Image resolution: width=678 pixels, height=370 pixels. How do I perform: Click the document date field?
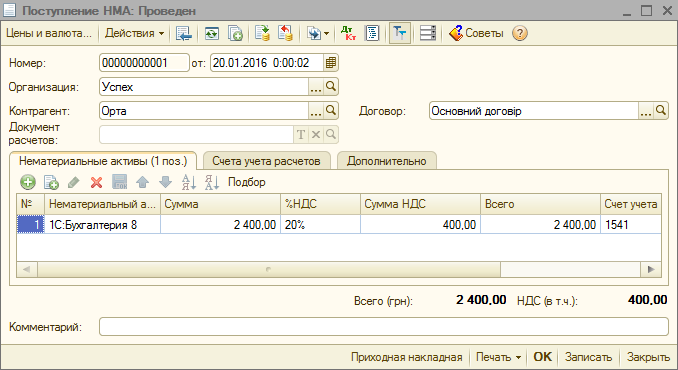(267, 63)
